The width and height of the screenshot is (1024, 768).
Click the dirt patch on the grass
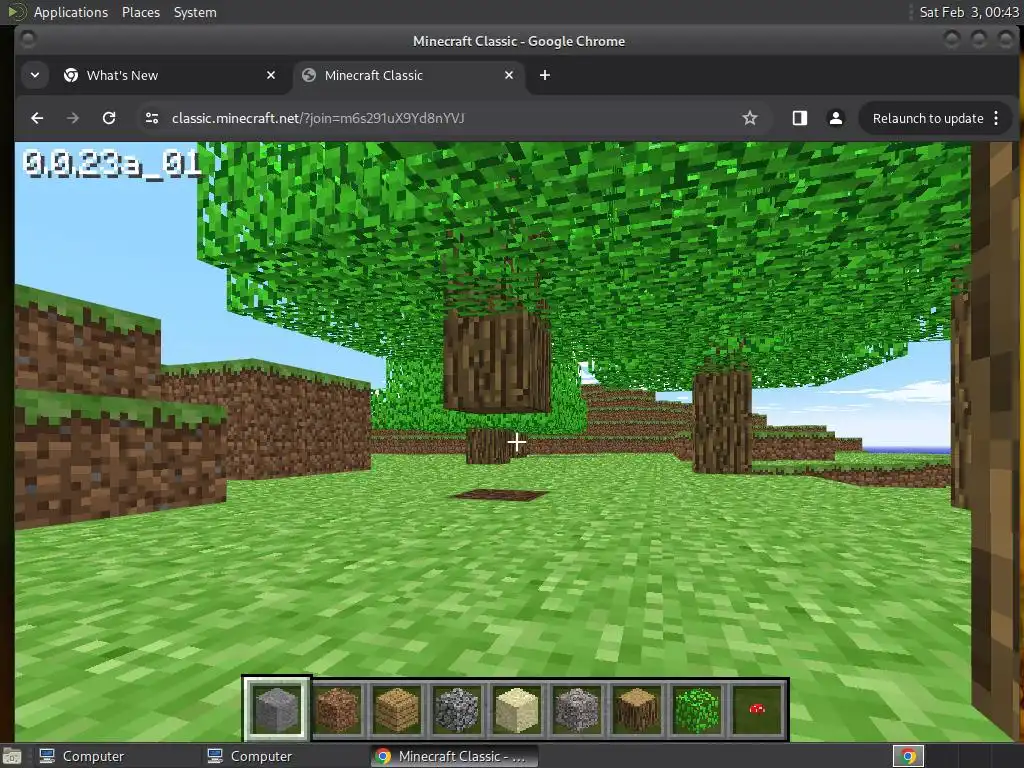tap(500, 495)
